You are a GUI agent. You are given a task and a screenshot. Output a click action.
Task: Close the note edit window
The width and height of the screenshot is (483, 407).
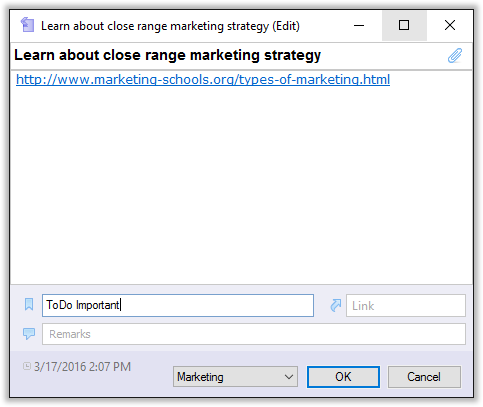coord(450,25)
